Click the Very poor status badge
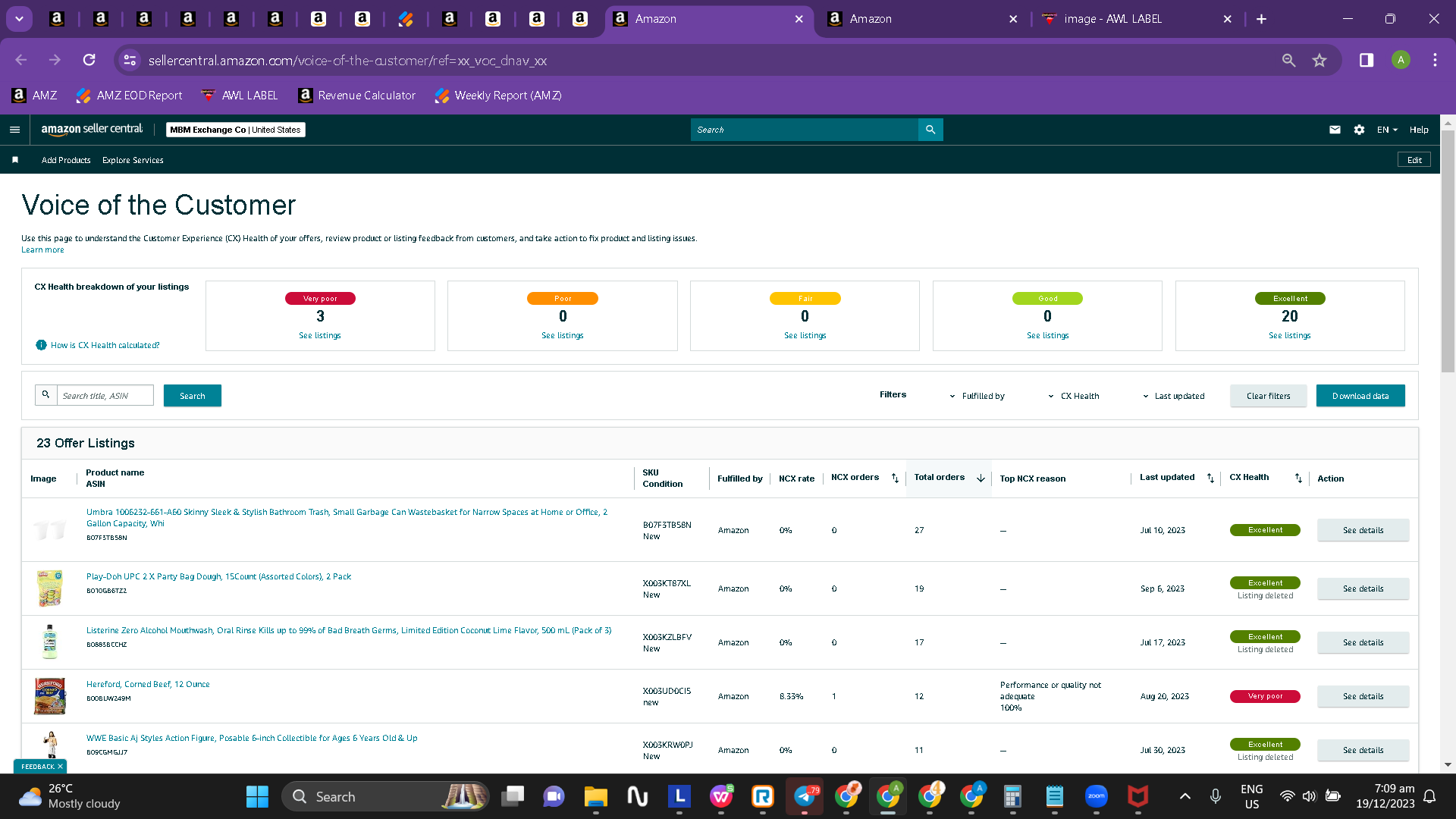Image resolution: width=1456 pixels, height=819 pixels. 1265,696
